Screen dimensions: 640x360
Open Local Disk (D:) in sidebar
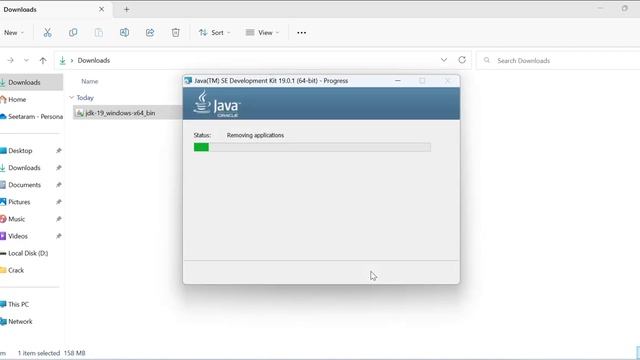tap(28, 253)
